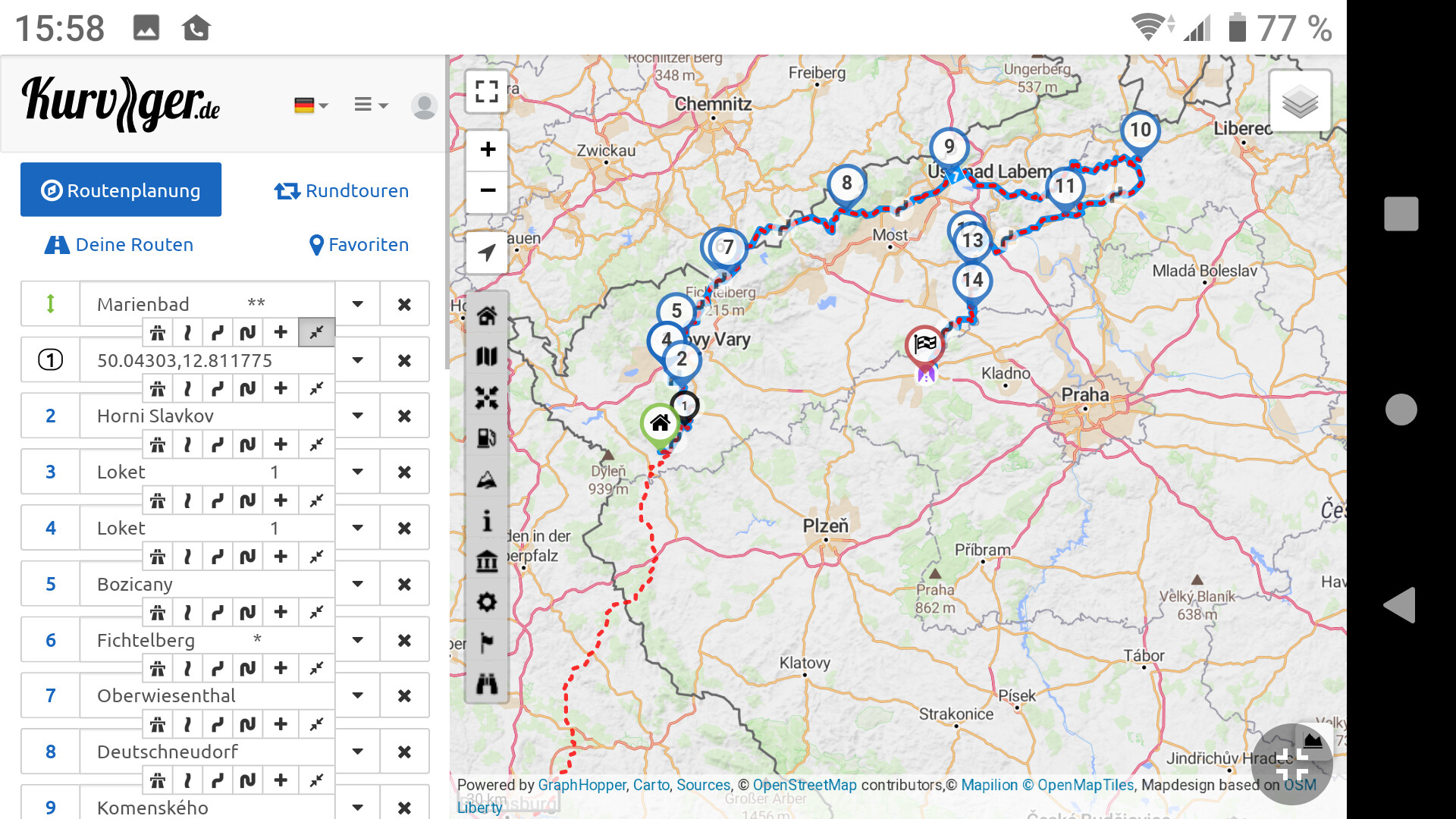Viewport: 1456px width, 819px height.
Task: Open the mountain elevation icon in sidebar
Action: coord(487,479)
